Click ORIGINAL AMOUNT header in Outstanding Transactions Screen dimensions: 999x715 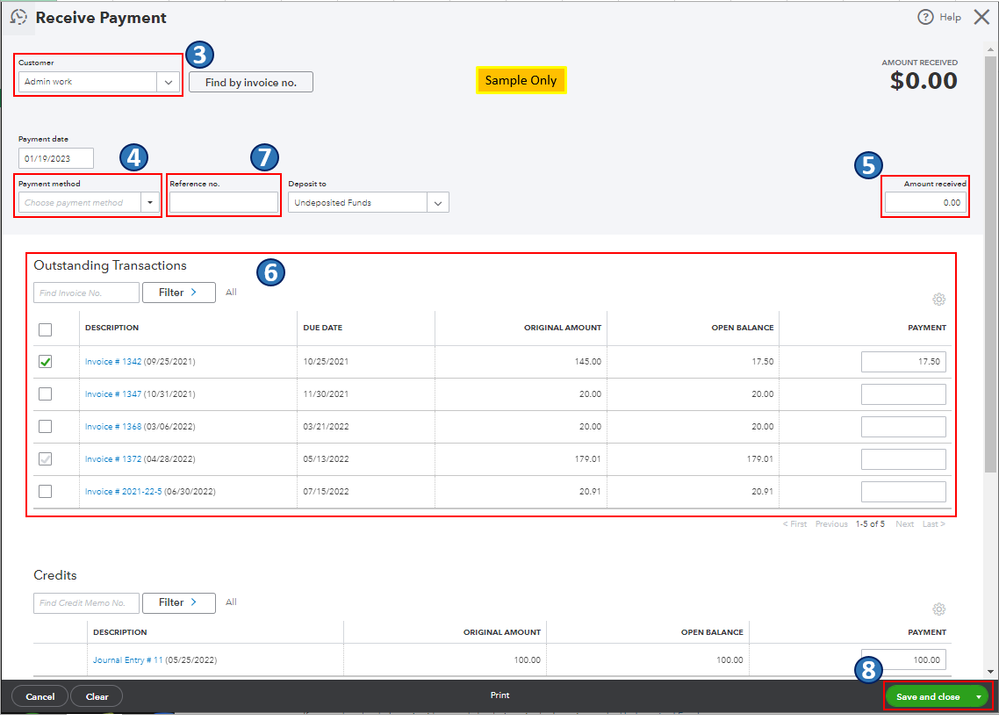pos(563,328)
